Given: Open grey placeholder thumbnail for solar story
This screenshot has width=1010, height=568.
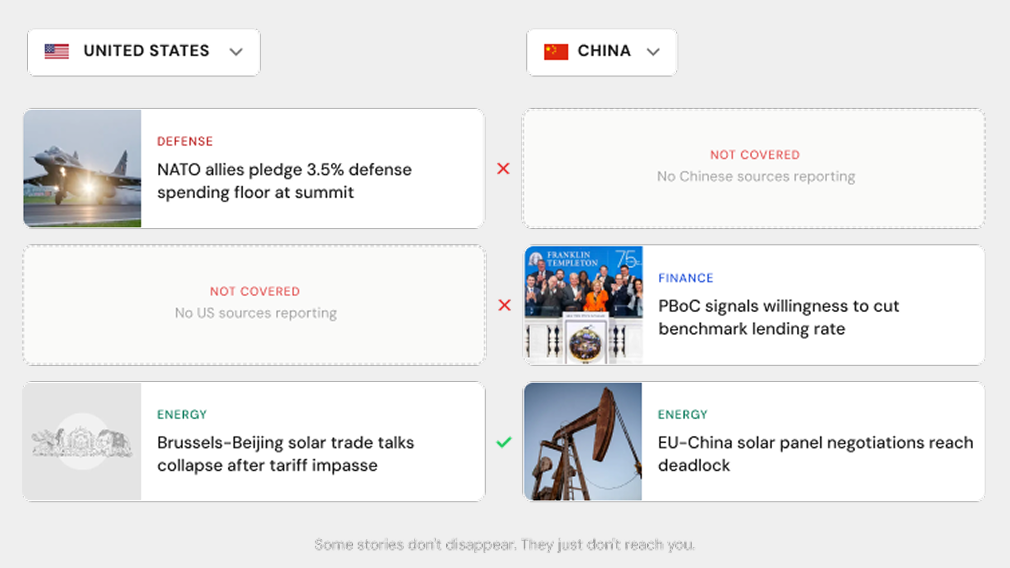Looking at the screenshot, I should pos(82,442).
